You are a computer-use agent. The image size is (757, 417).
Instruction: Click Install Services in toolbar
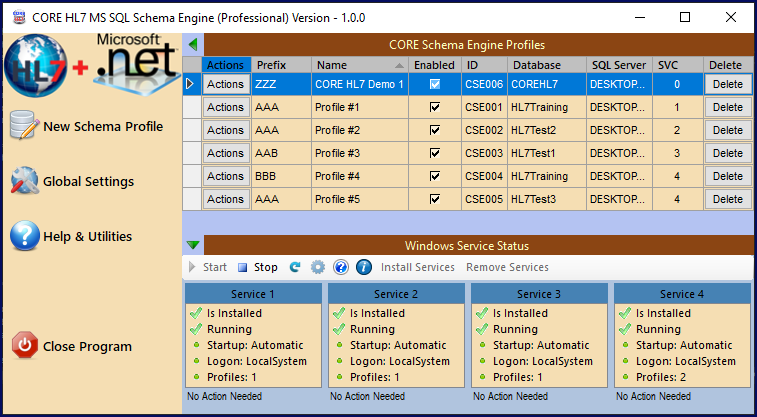click(x=418, y=267)
